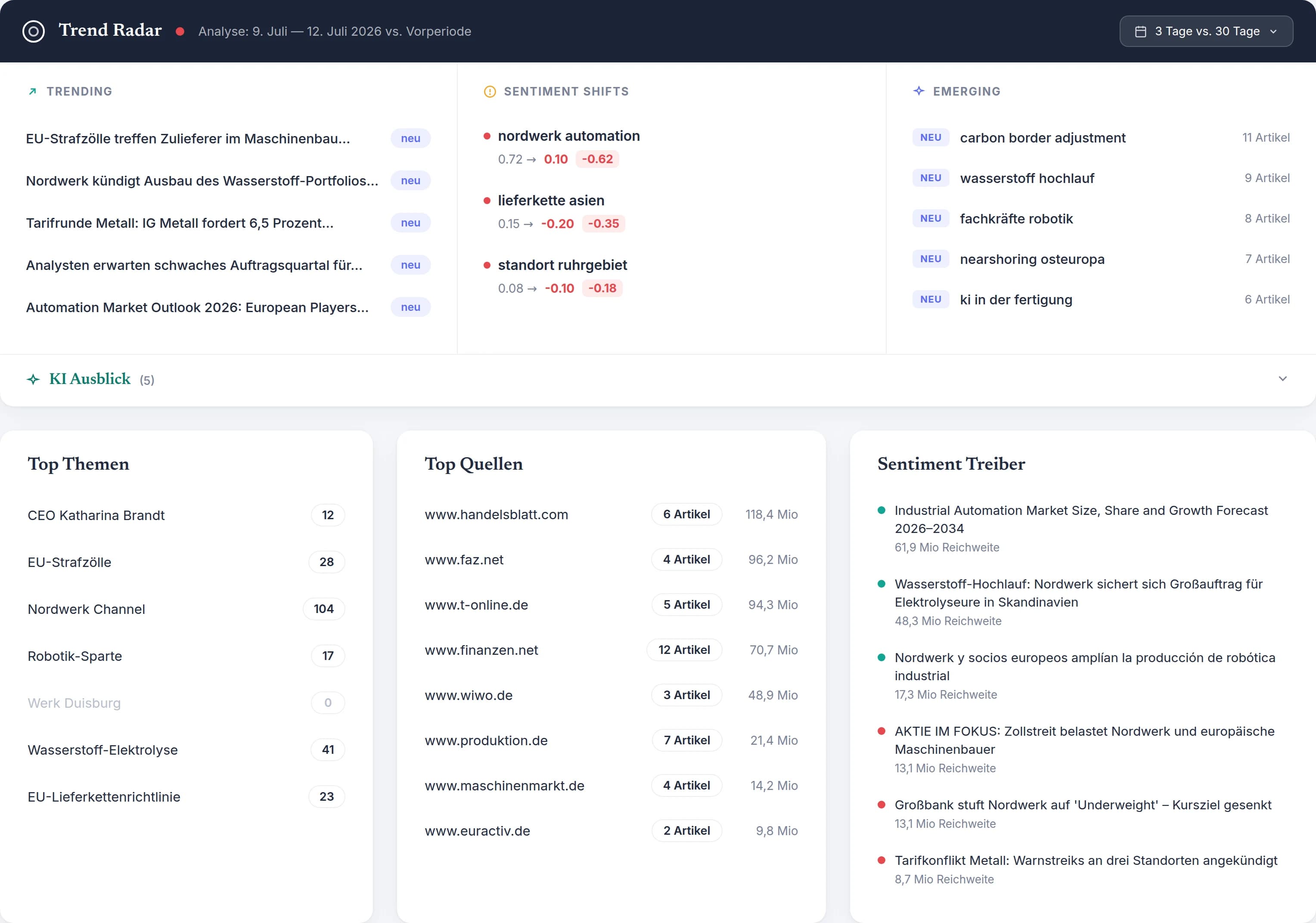Click the KI Ausblick sparkle icon
1316x923 pixels.
33,379
